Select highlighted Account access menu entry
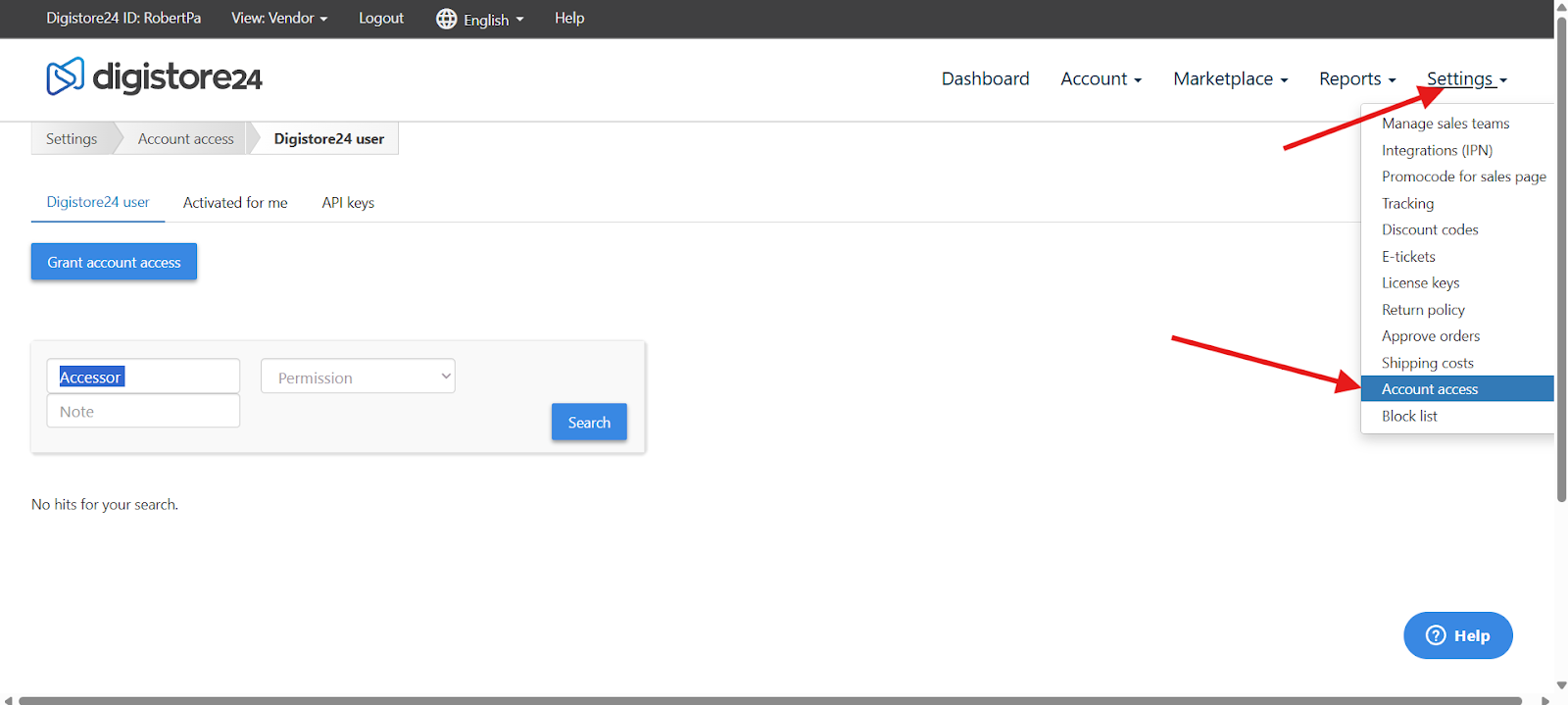Viewport: 1568px width, 705px height. pyautogui.click(x=1457, y=388)
